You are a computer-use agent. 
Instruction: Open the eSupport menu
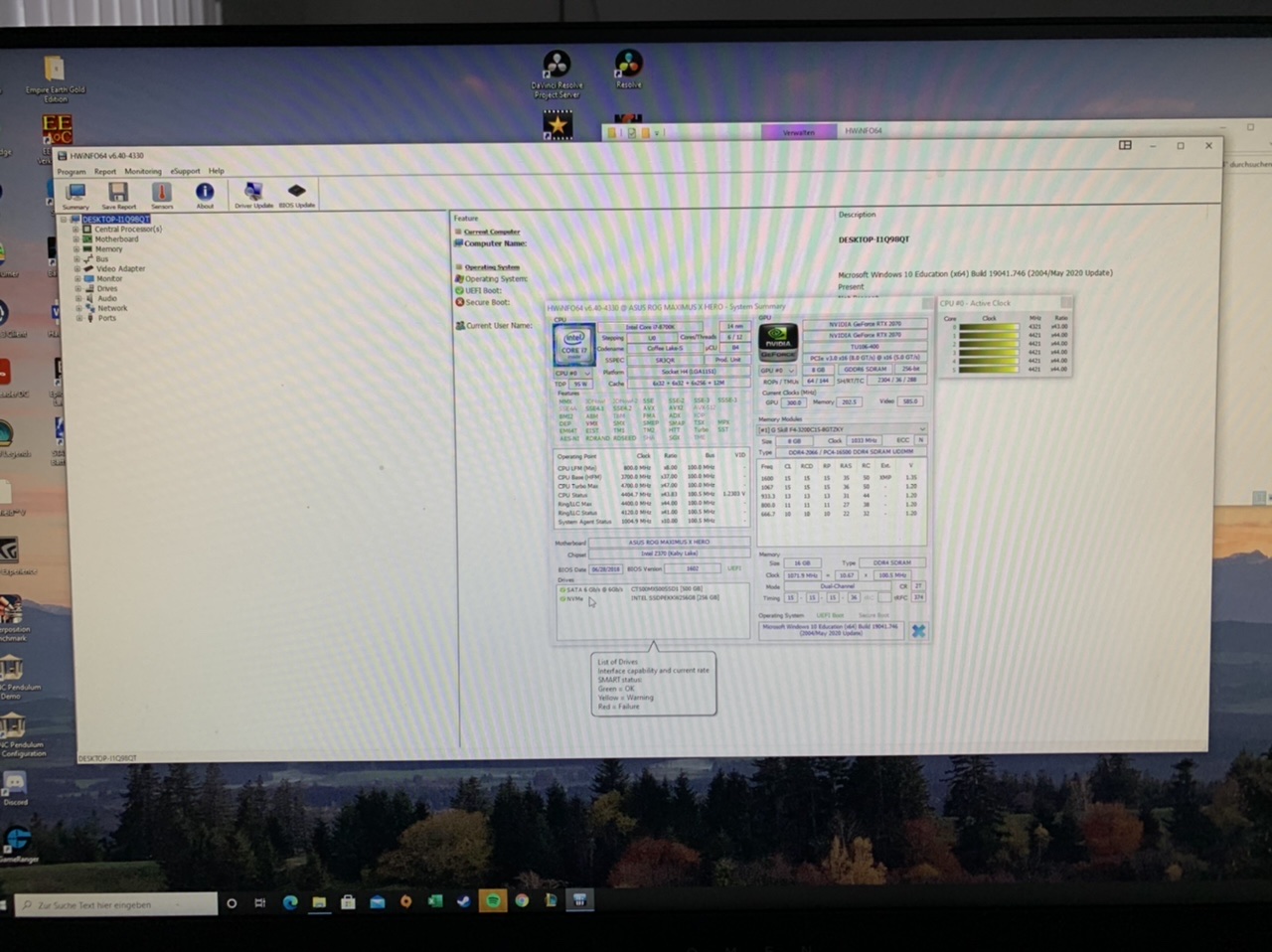click(185, 171)
